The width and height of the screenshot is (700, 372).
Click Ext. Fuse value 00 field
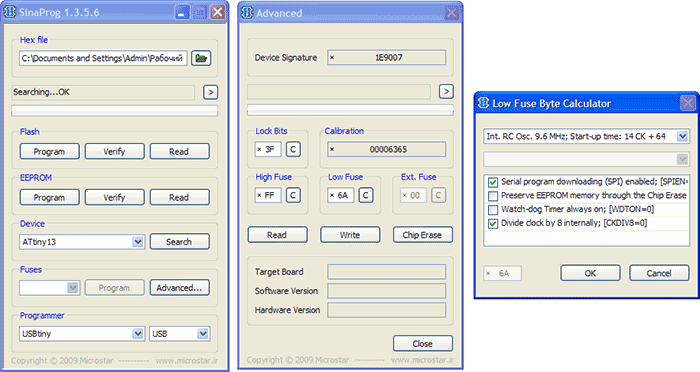pos(413,195)
